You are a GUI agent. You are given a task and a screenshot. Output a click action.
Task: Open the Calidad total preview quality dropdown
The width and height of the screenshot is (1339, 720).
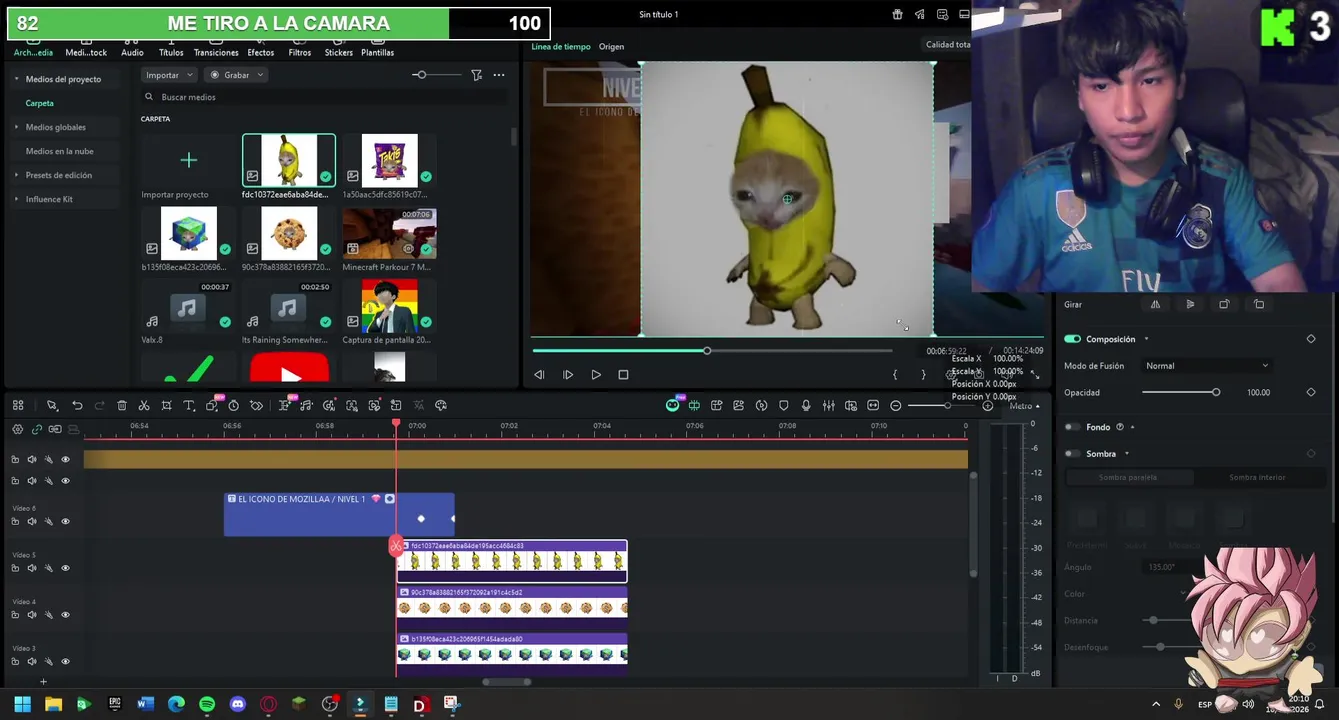click(947, 45)
